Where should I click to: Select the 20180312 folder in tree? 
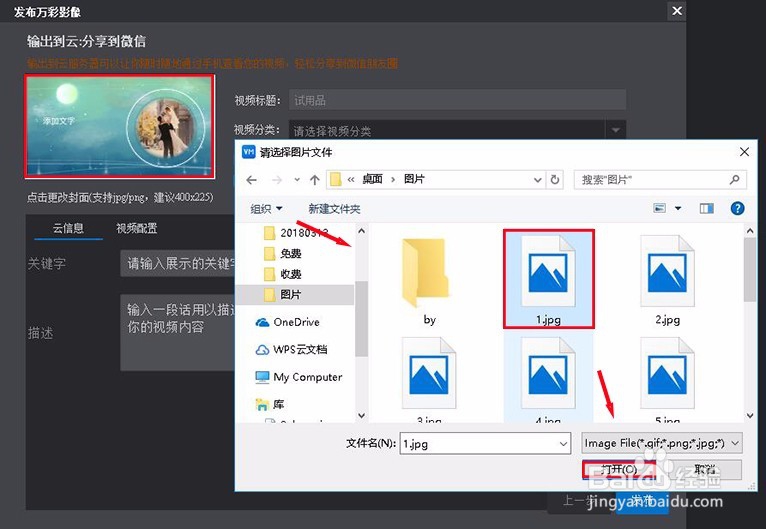(296, 233)
